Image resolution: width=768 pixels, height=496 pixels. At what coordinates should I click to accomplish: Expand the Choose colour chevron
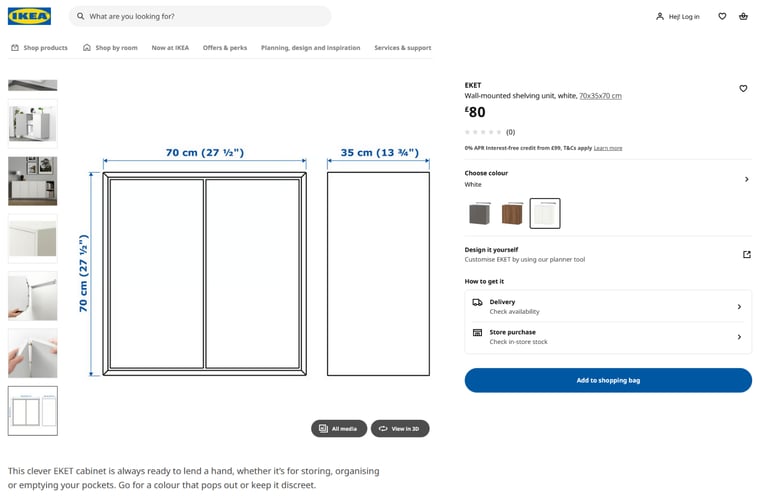pyautogui.click(x=746, y=179)
